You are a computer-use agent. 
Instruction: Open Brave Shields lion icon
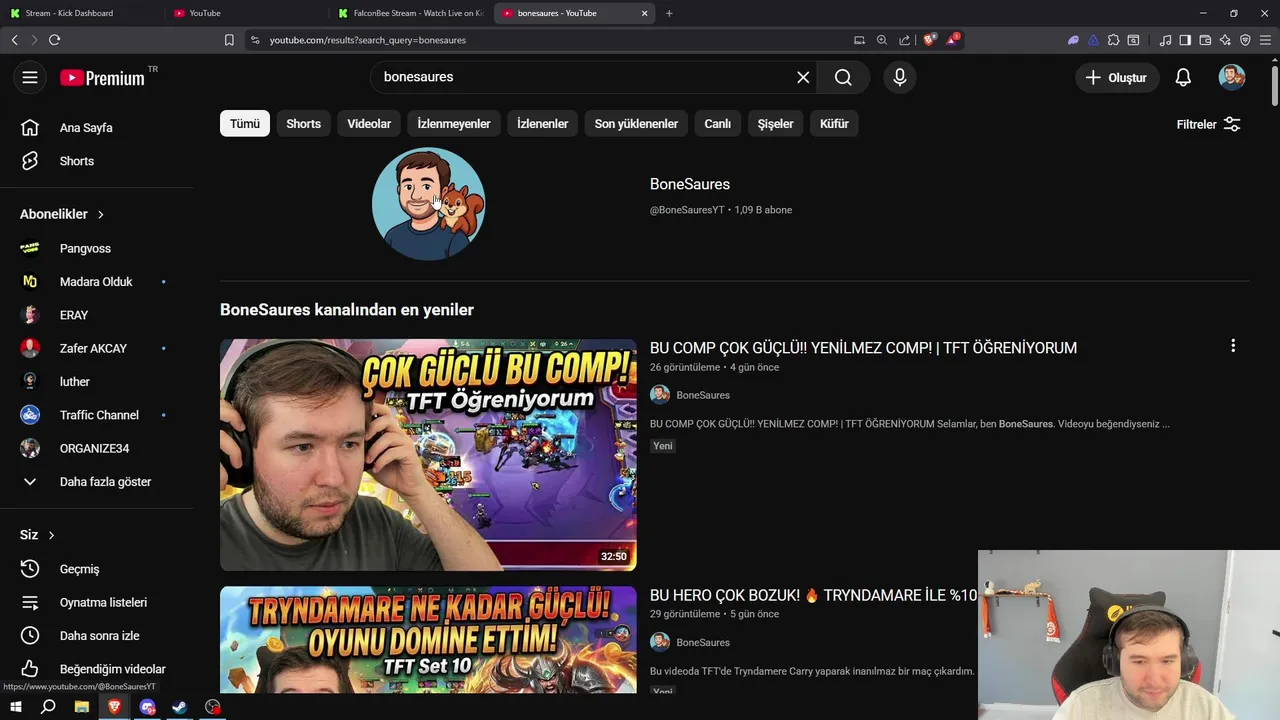point(929,40)
